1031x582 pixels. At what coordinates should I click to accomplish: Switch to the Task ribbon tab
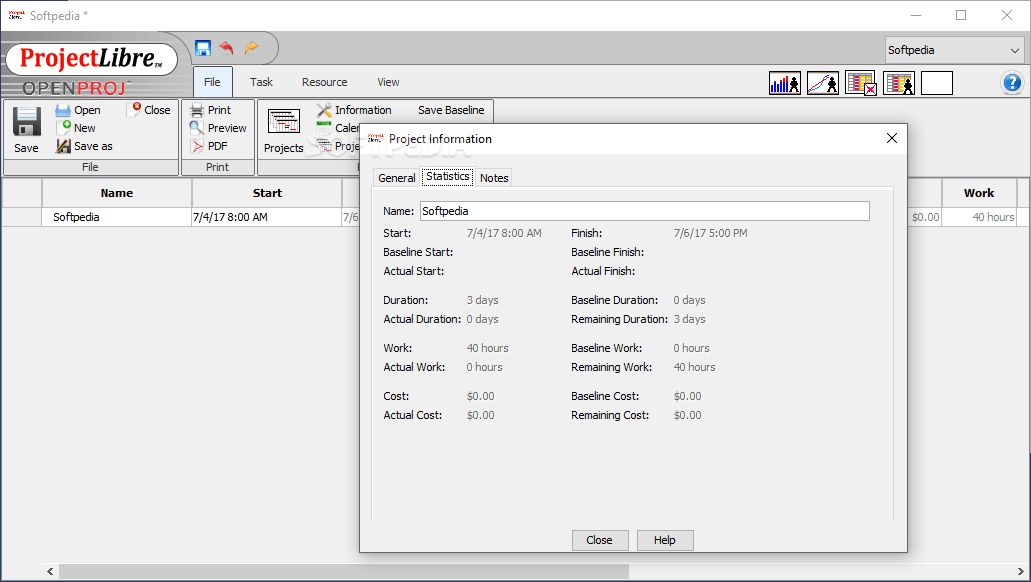click(261, 82)
